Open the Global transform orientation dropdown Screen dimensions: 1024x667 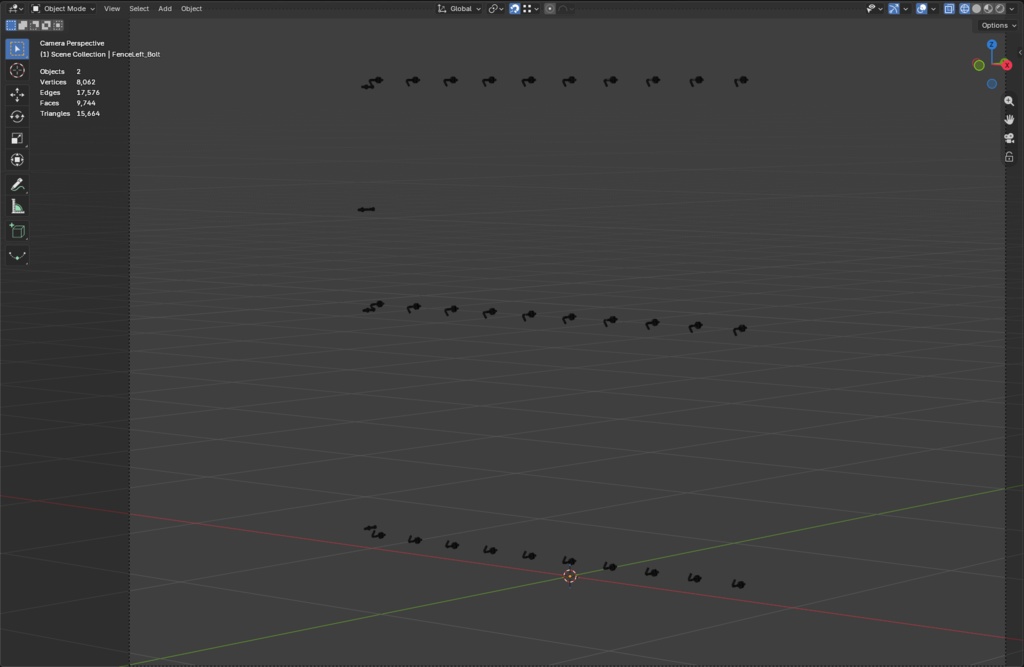[460, 8]
